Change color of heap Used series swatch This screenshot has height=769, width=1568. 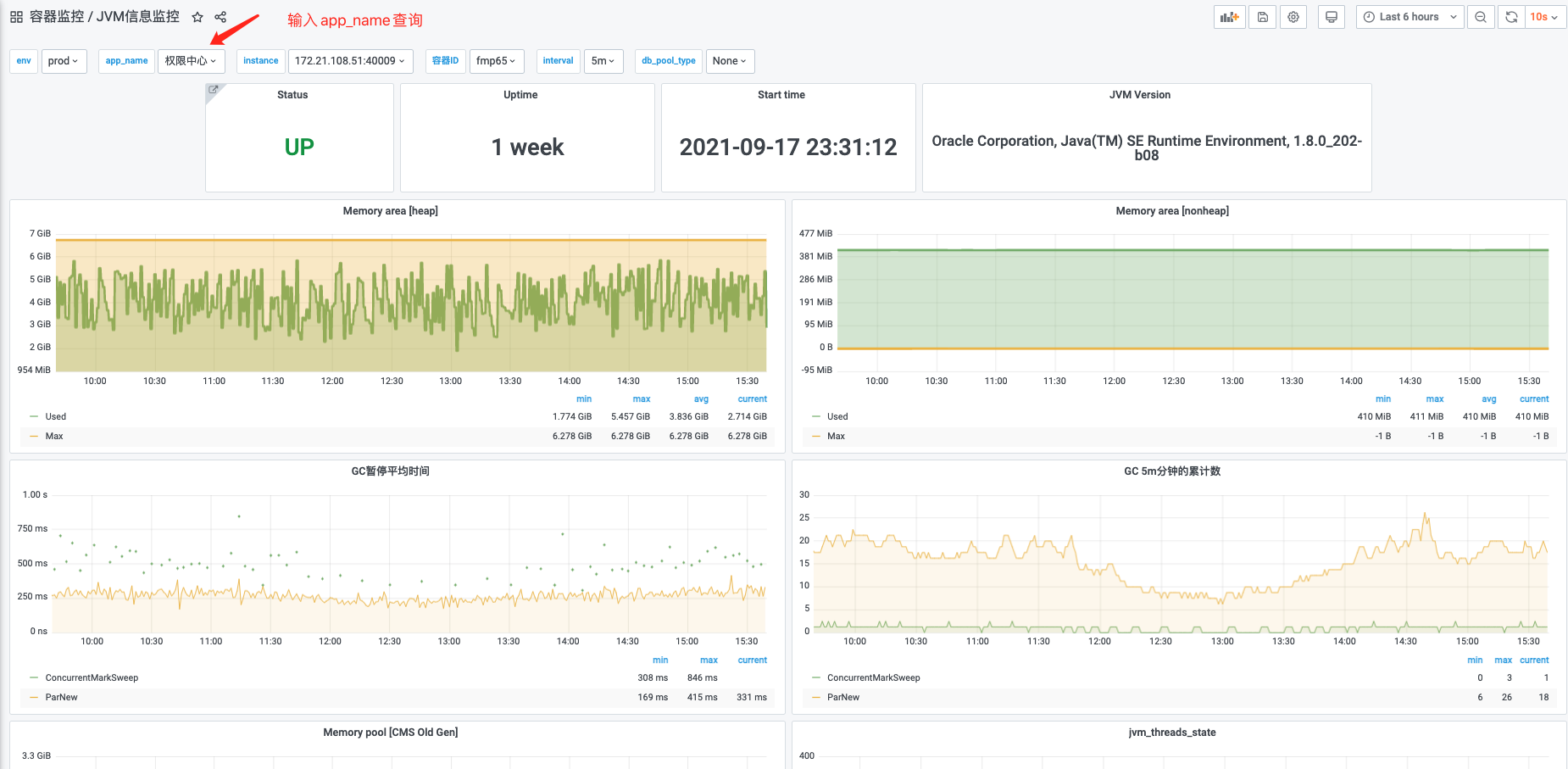tap(34, 417)
